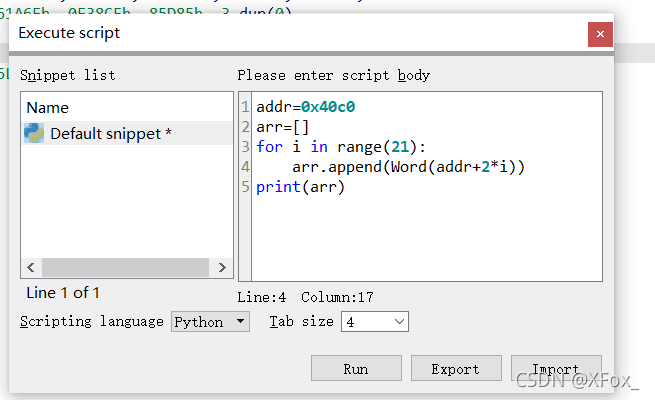Image resolution: width=655 pixels, height=400 pixels.
Task: Click the Line:4 Column:17 status text
Action: click(x=305, y=297)
